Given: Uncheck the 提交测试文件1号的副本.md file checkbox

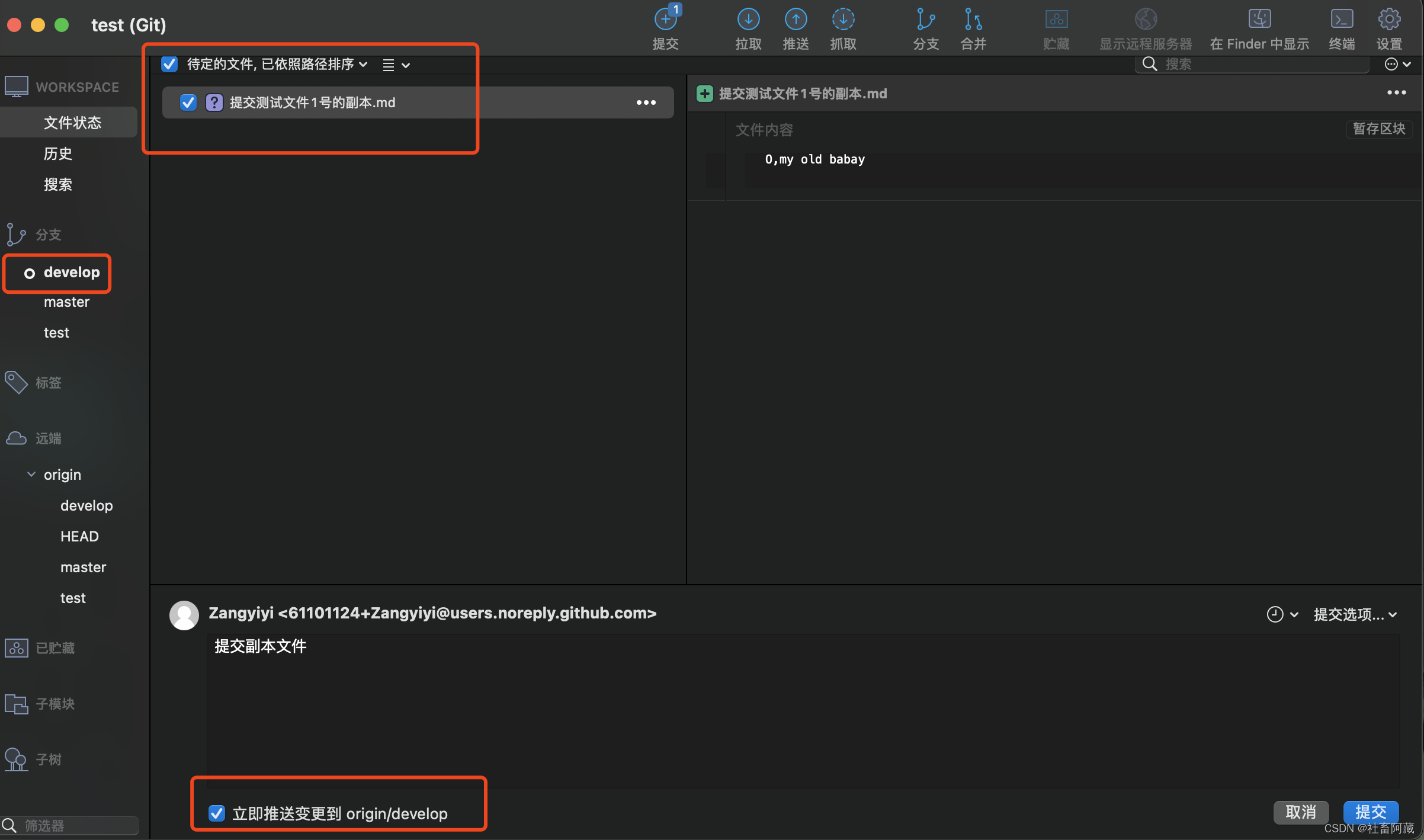Looking at the screenshot, I should 188,102.
